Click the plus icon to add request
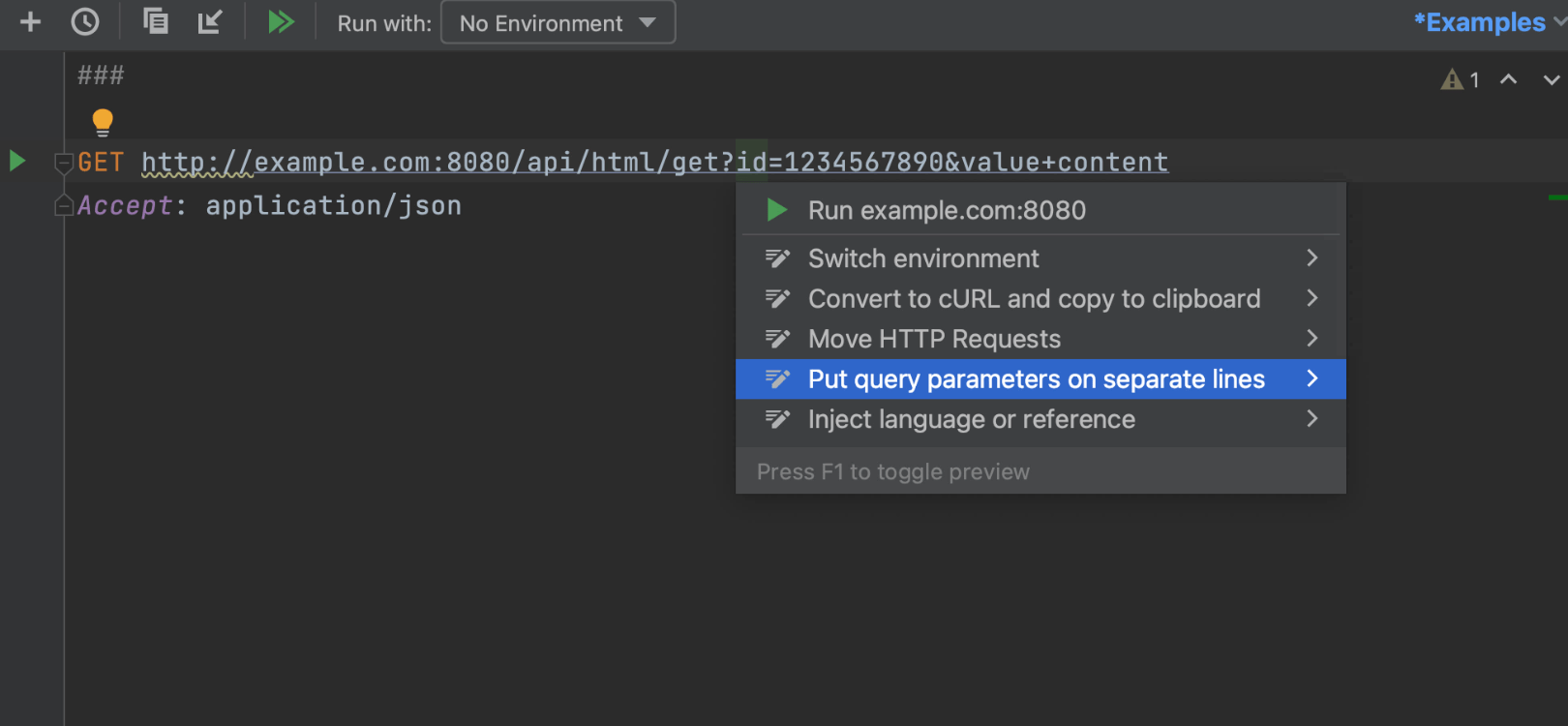Viewport: 1568px width, 726px height. [30, 22]
